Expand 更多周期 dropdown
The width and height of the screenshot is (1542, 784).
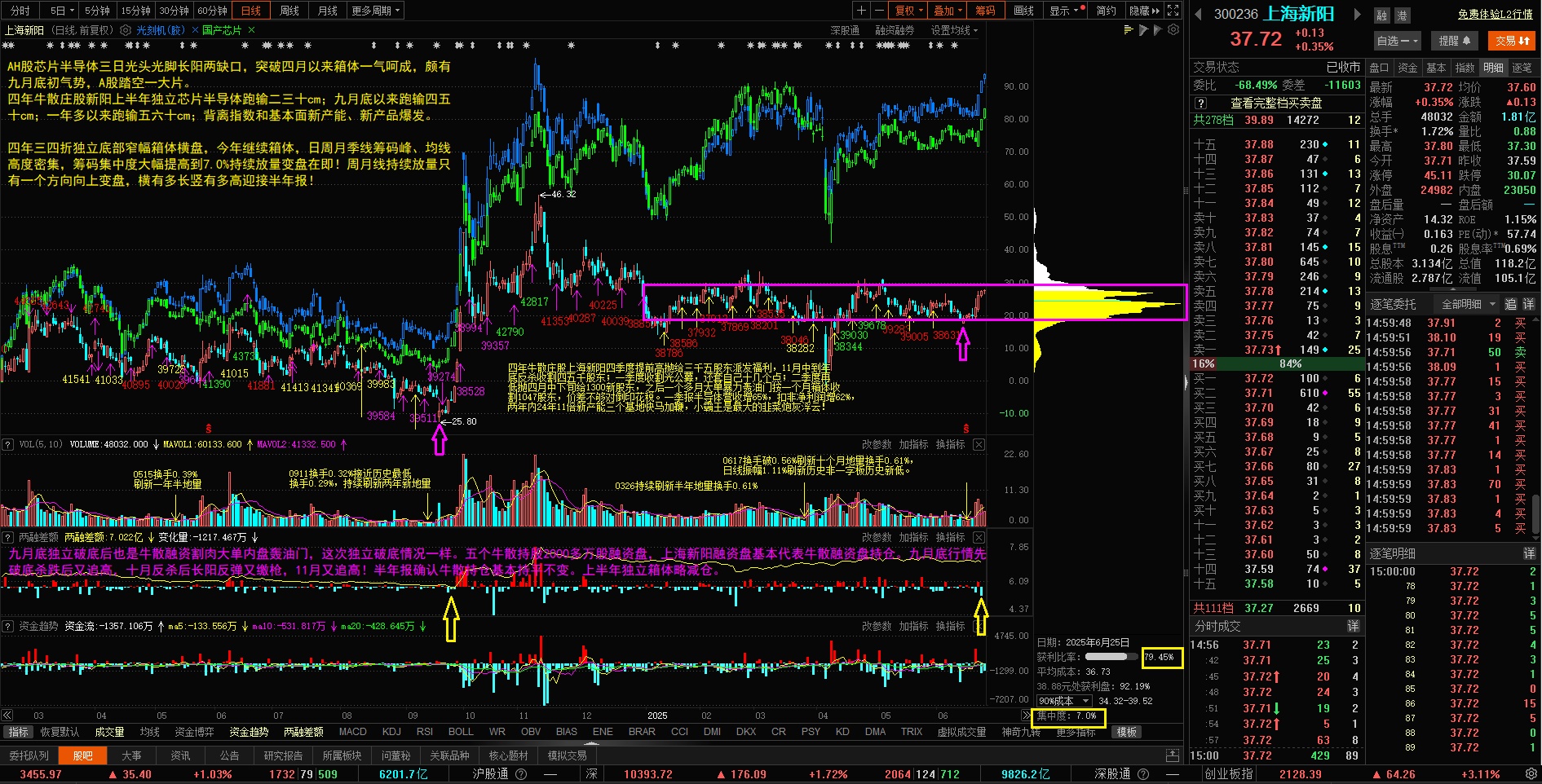tap(376, 11)
